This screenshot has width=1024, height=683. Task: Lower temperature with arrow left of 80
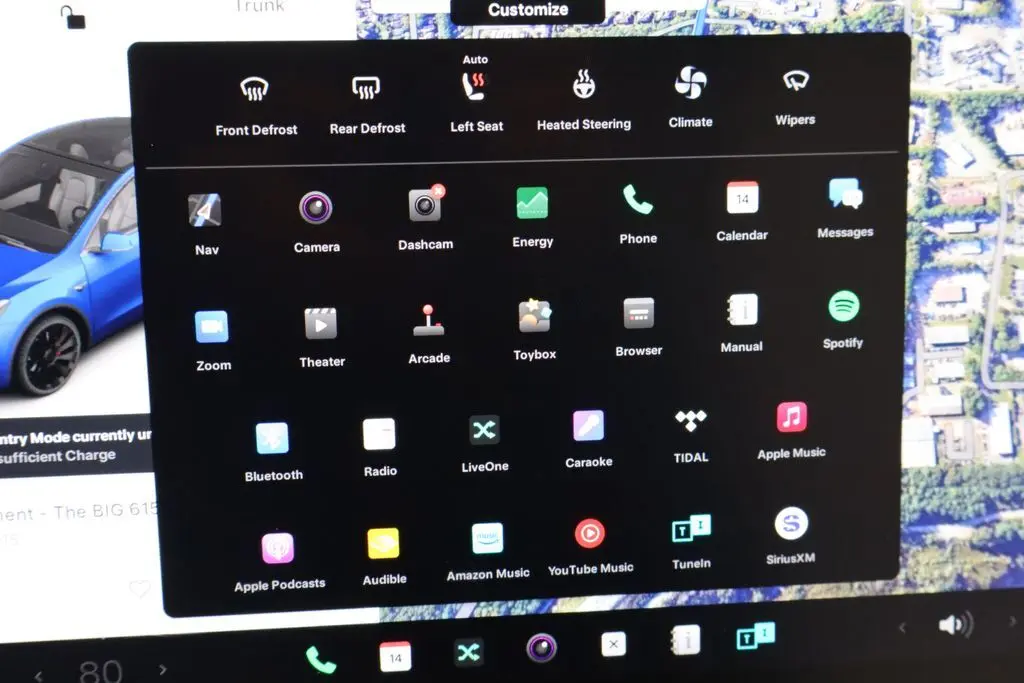[39, 675]
